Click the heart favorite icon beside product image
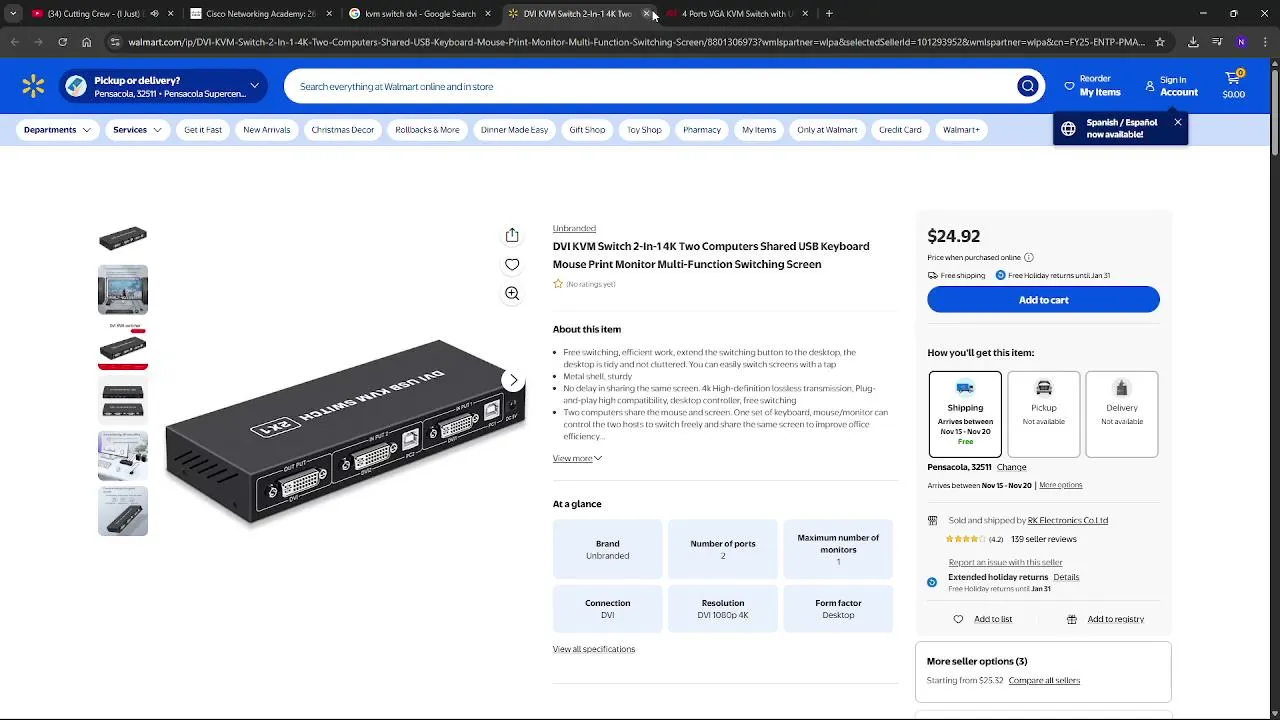Image resolution: width=1280 pixels, height=720 pixels. tap(512, 264)
